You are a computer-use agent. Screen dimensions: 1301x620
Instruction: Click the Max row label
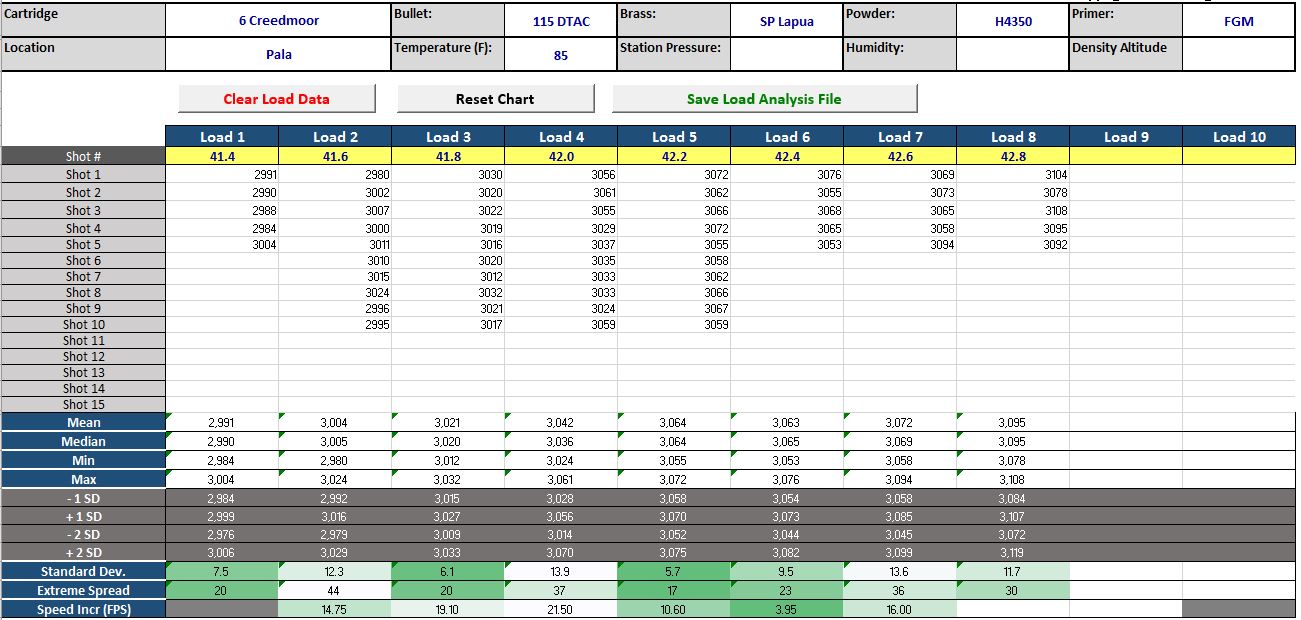(83, 479)
